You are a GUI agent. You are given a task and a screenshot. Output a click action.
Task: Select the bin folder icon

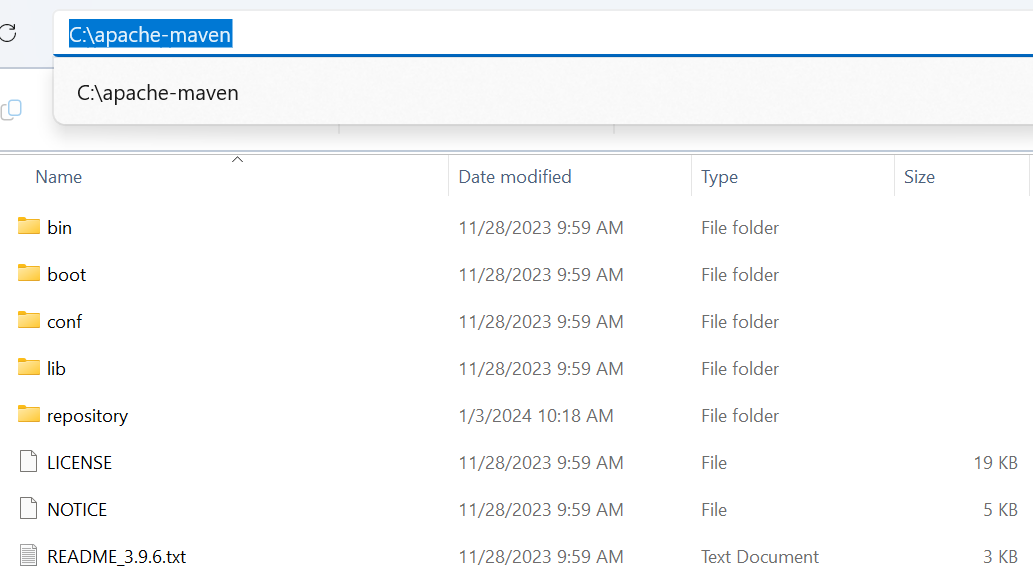point(28,226)
